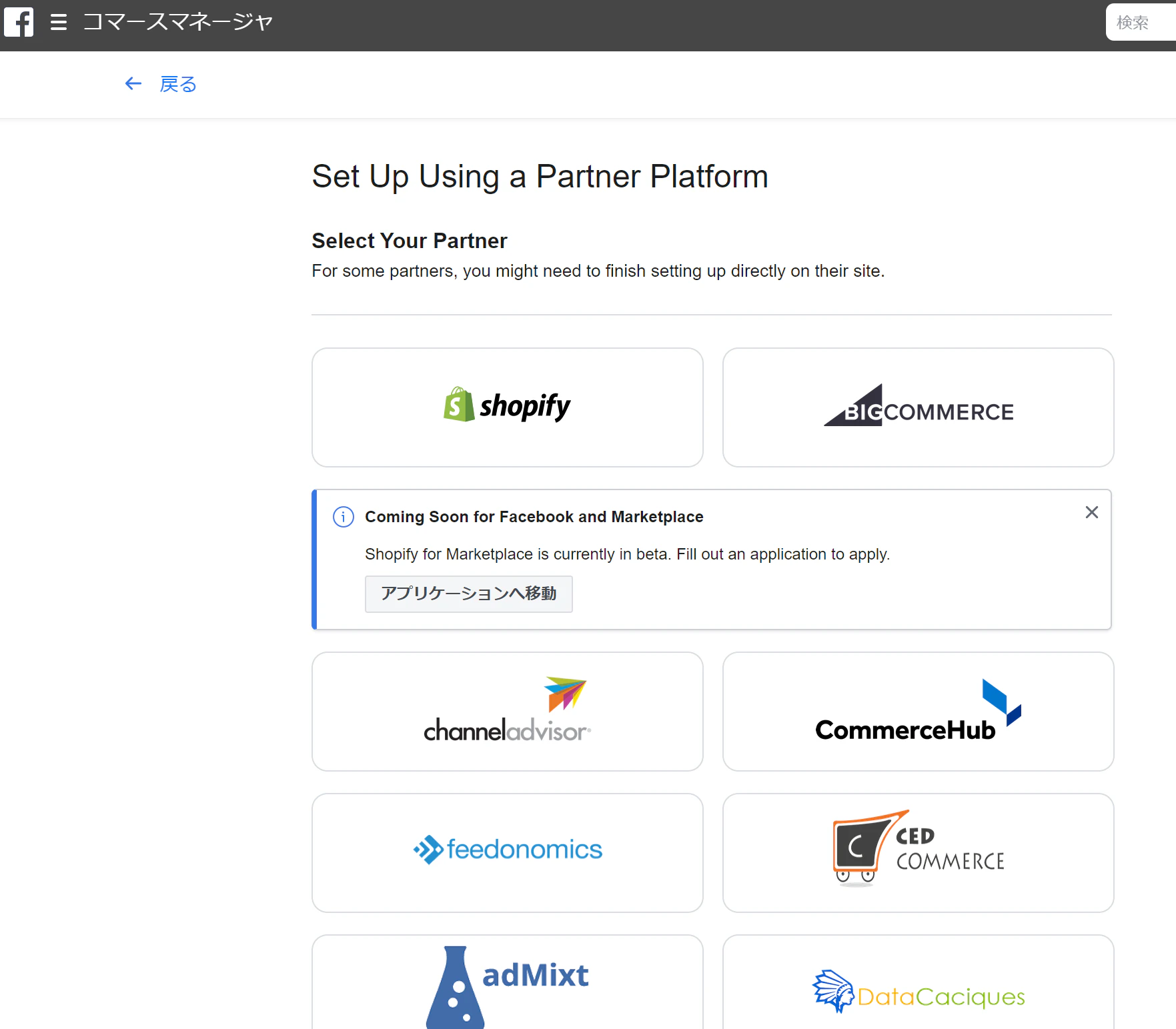Choose the CommerceHub partner card
This screenshot has height=1029, width=1176.
[919, 712]
